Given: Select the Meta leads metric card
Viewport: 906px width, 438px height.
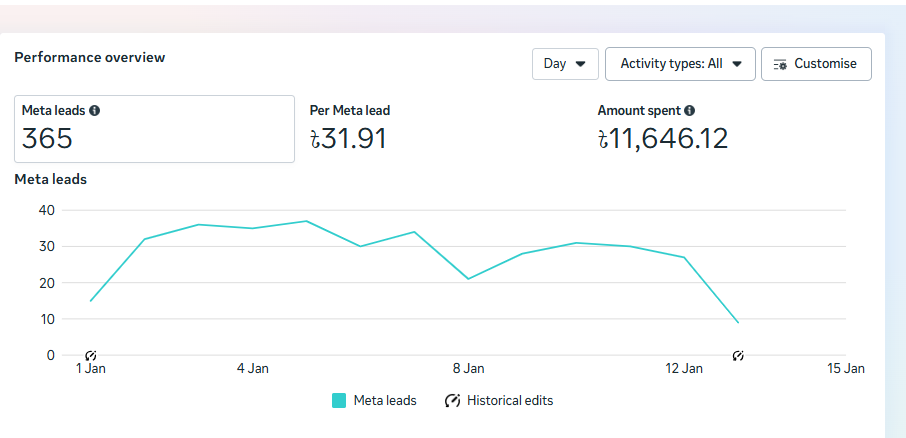Looking at the screenshot, I should coord(154,129).
